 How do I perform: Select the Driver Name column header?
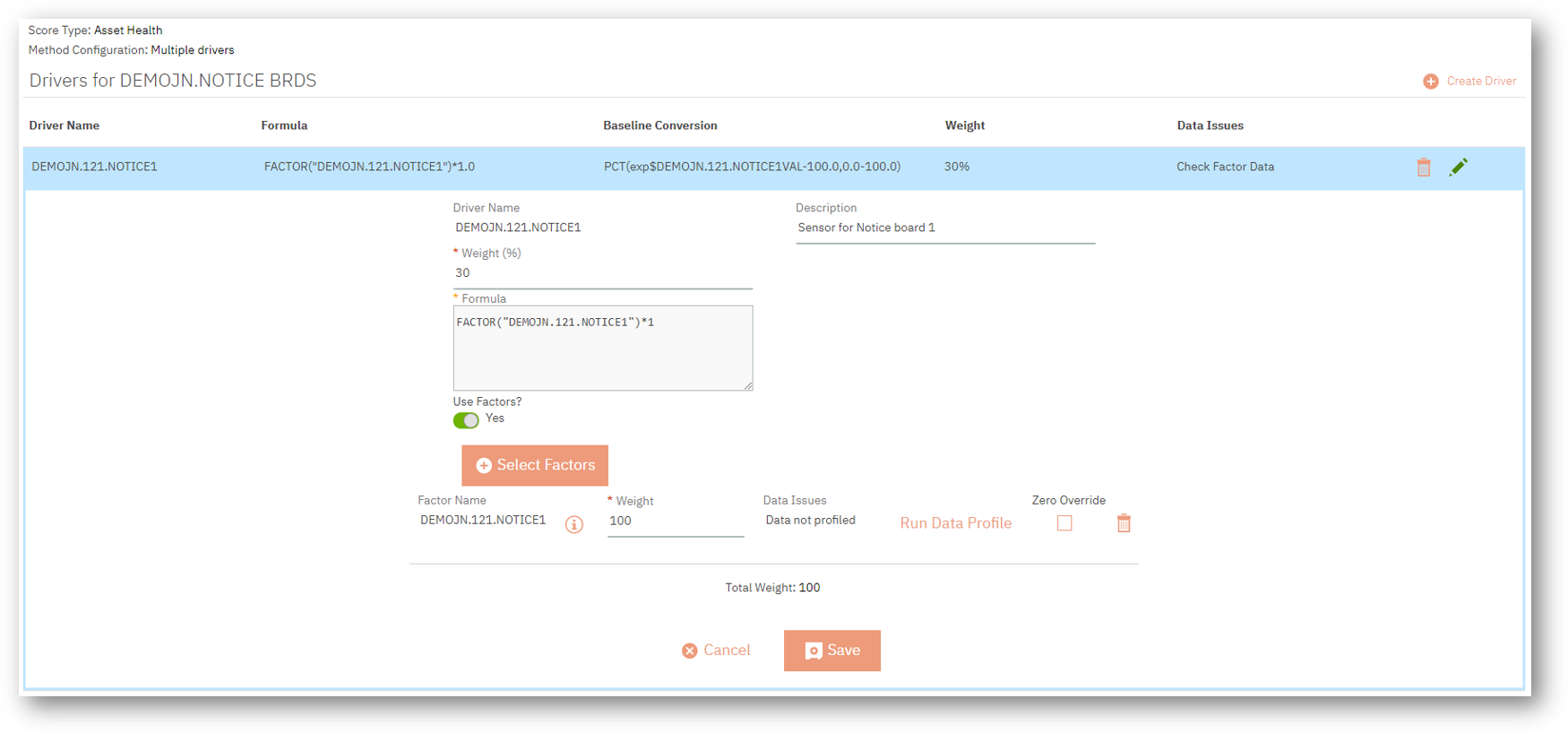(x=65, y=125)
